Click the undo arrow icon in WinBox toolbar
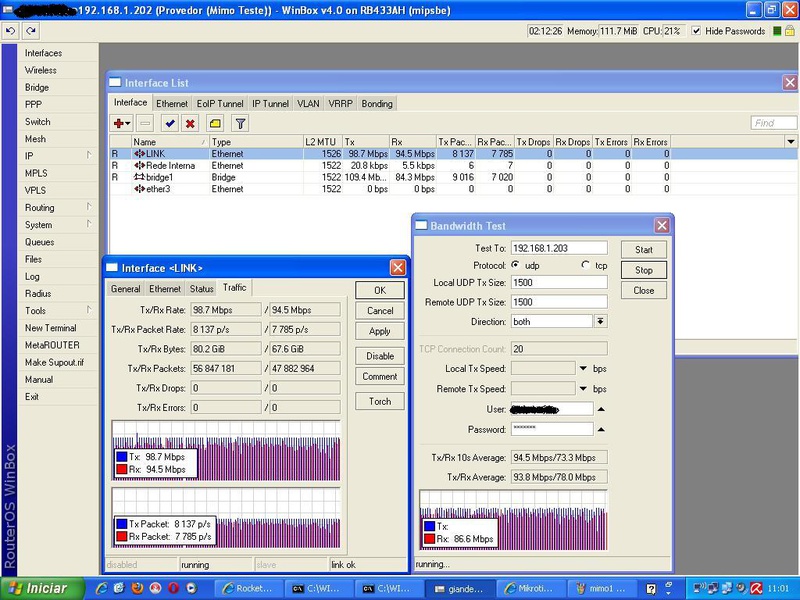 [10, 31]
